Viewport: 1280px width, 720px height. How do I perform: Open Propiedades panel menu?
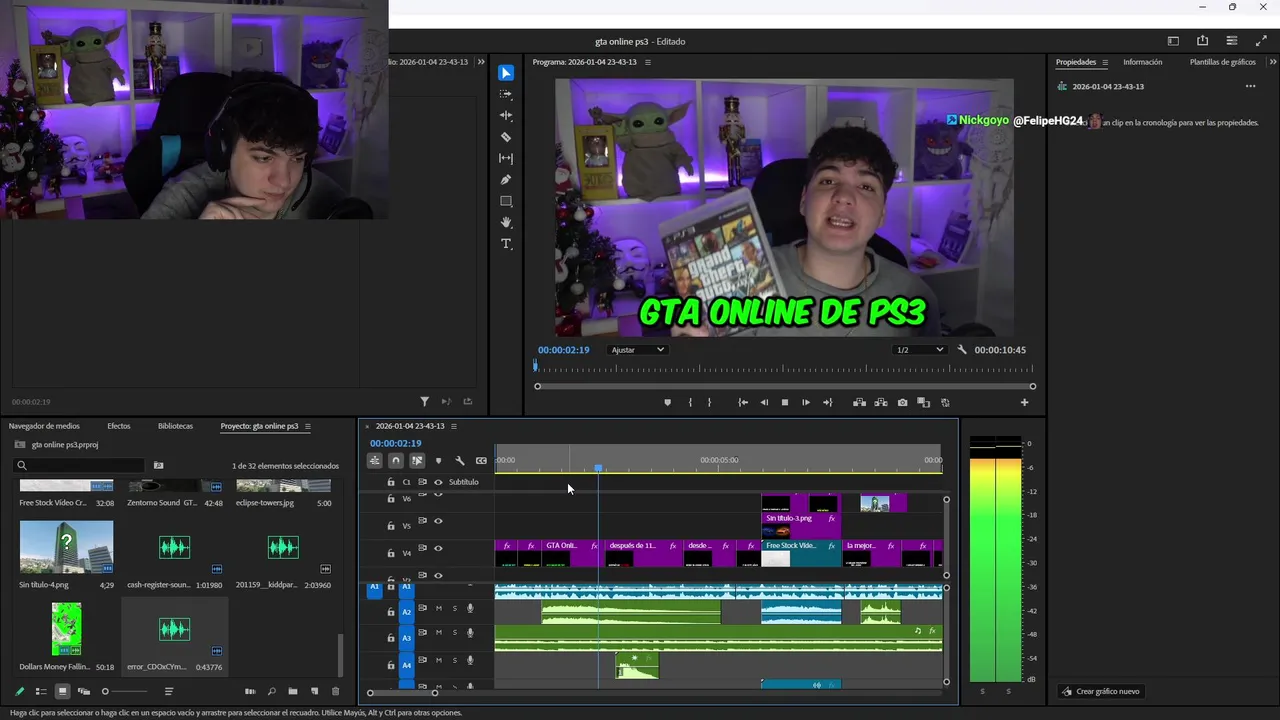1105,62
